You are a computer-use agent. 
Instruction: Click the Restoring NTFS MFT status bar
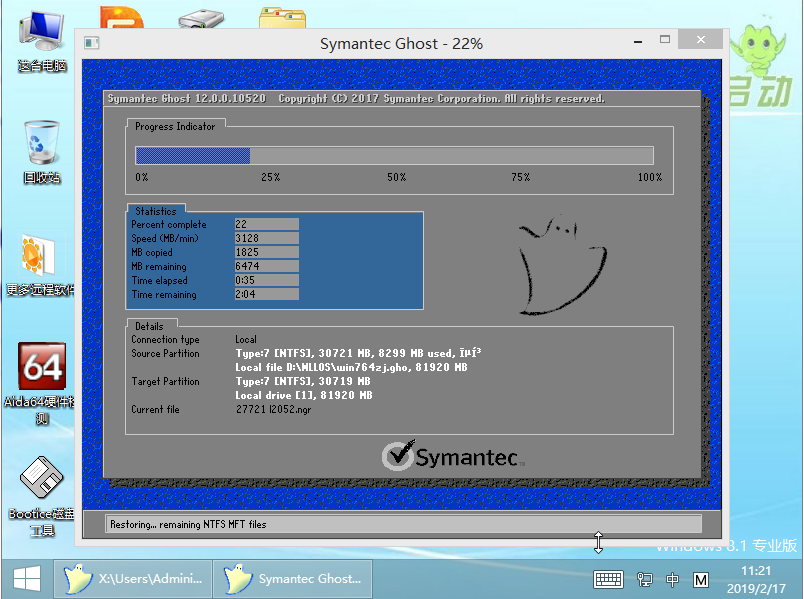(403, 524)
